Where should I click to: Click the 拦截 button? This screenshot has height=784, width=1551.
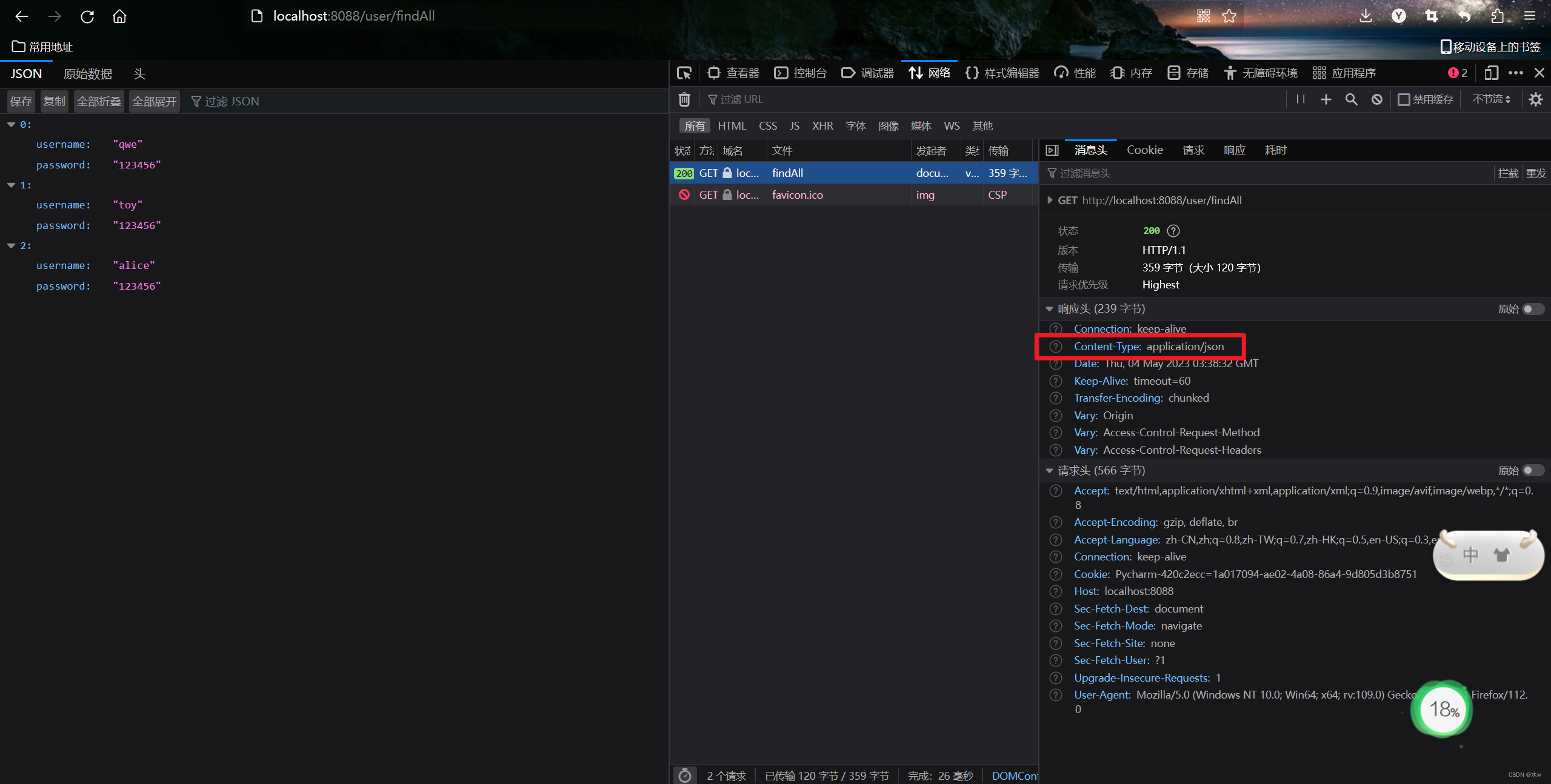(1508, 174)
